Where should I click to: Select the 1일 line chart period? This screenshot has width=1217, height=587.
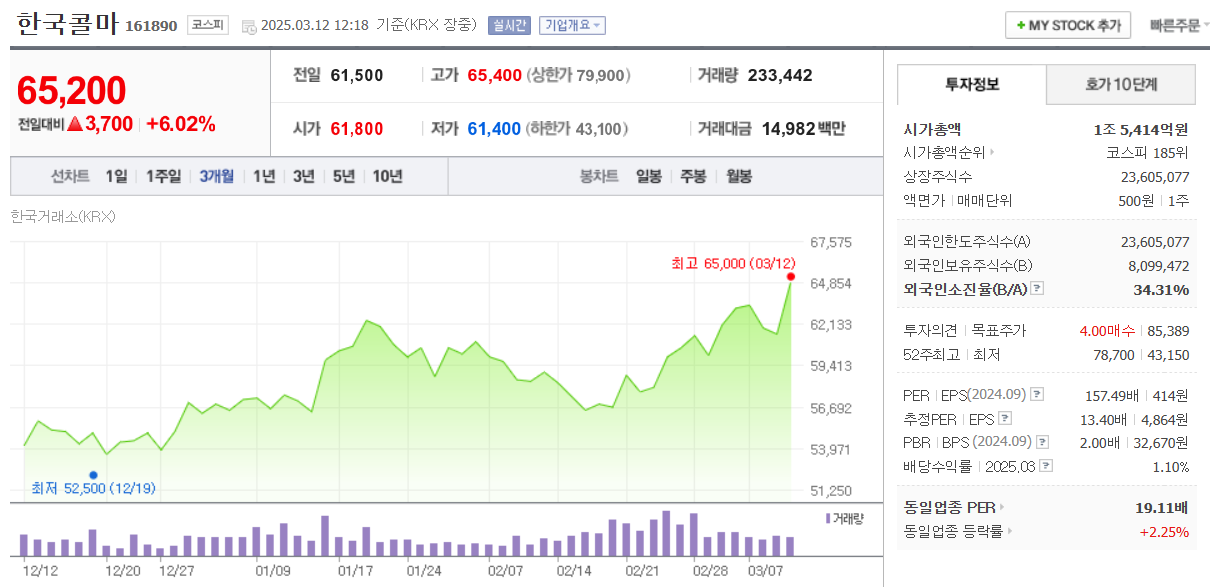pyautogui.click(x=116, y=176)
